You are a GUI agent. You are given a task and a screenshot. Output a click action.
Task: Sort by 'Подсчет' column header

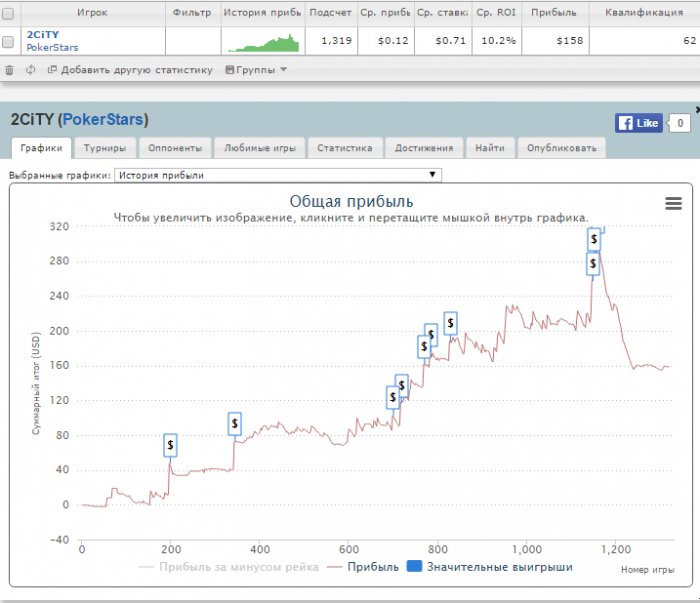click(x=331, y=12)
